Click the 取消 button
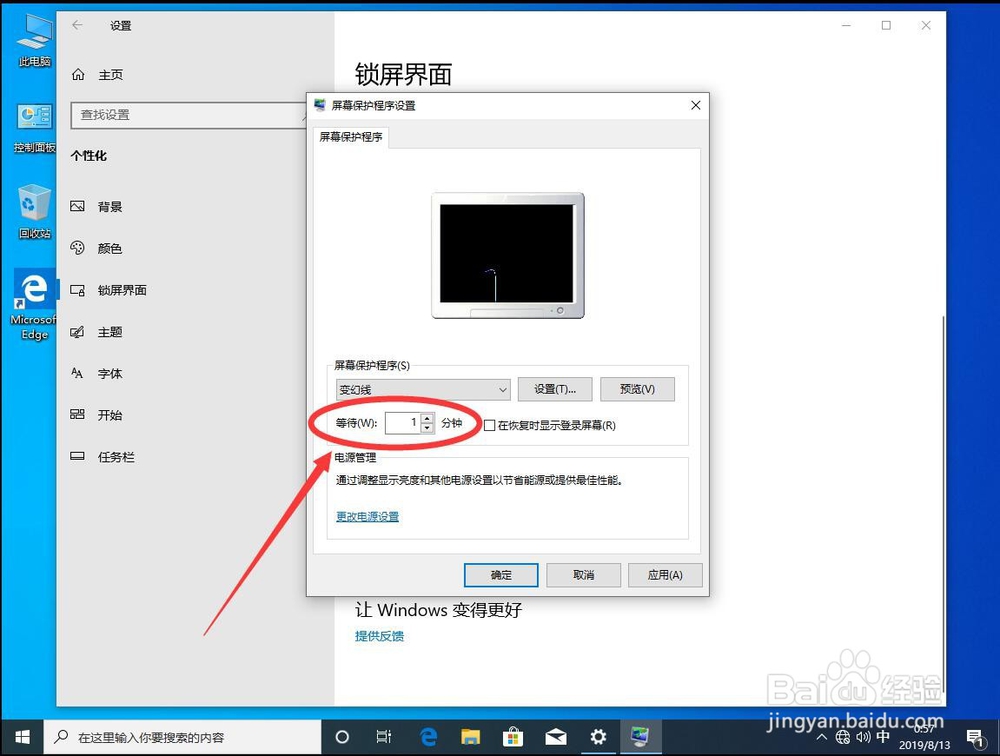The image size is (1000, 756). point(583,575)
